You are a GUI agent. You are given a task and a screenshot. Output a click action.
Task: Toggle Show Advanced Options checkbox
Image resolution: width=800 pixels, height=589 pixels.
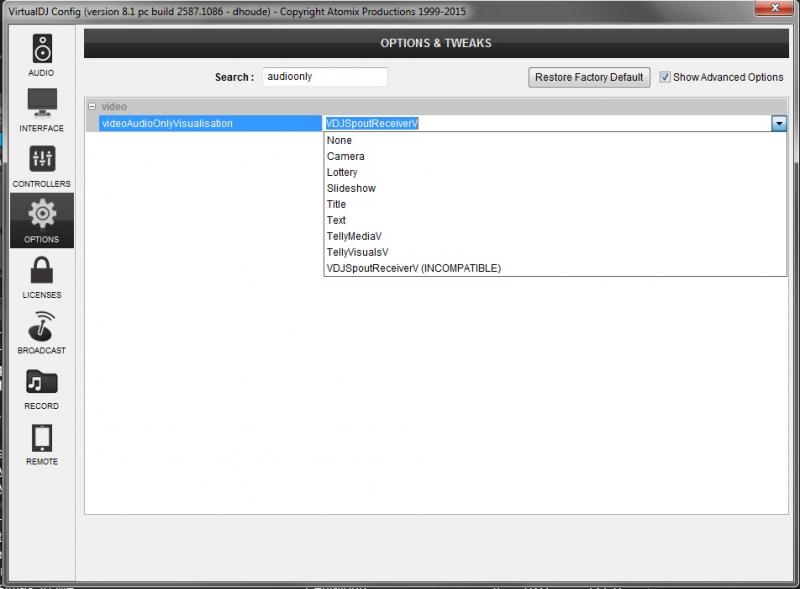[x=664, y=77]
